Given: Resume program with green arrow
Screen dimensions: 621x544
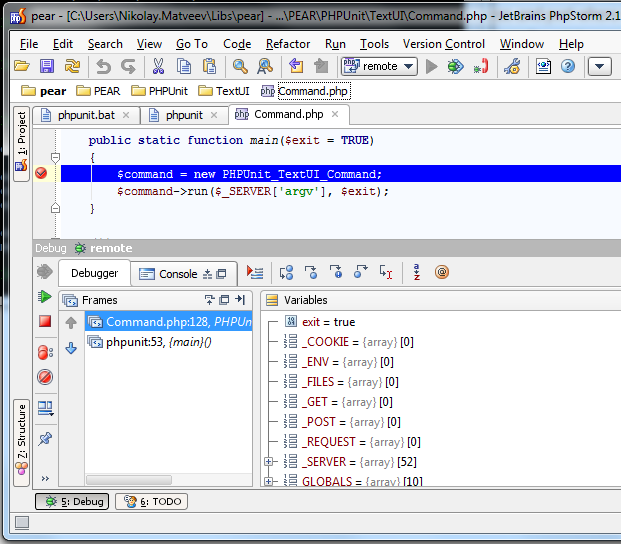Looking at the screenshot, I should pos(45,296).
